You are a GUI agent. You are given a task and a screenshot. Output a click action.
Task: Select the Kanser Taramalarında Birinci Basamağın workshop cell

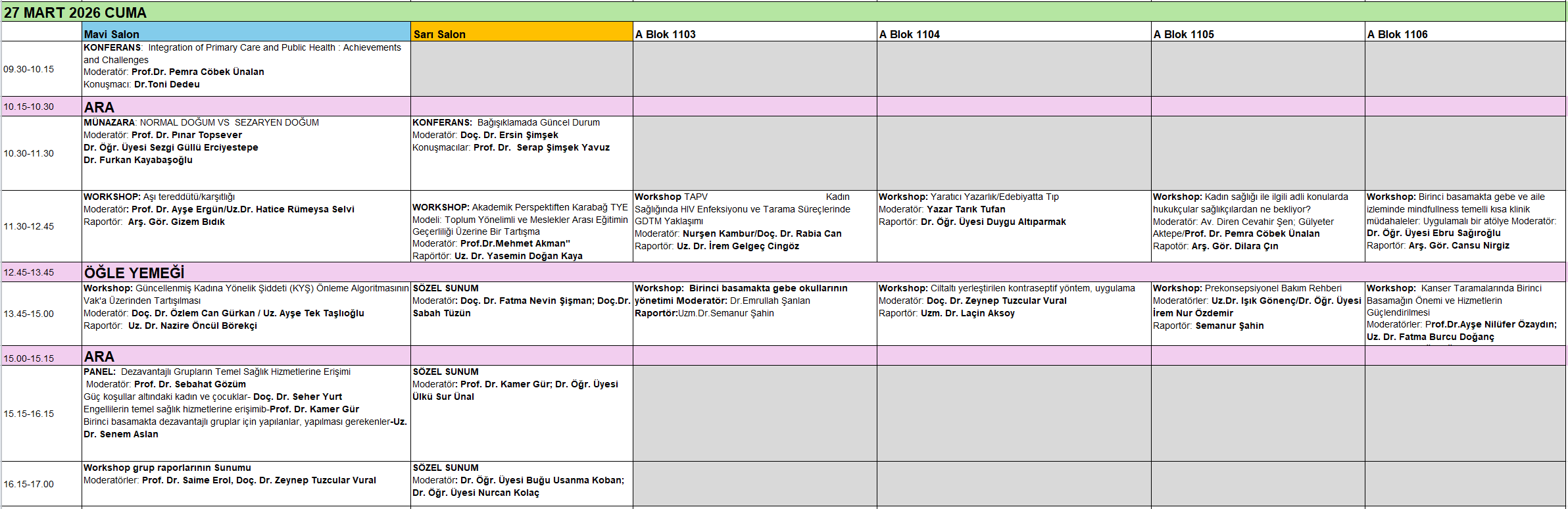tap(1464, 313)
